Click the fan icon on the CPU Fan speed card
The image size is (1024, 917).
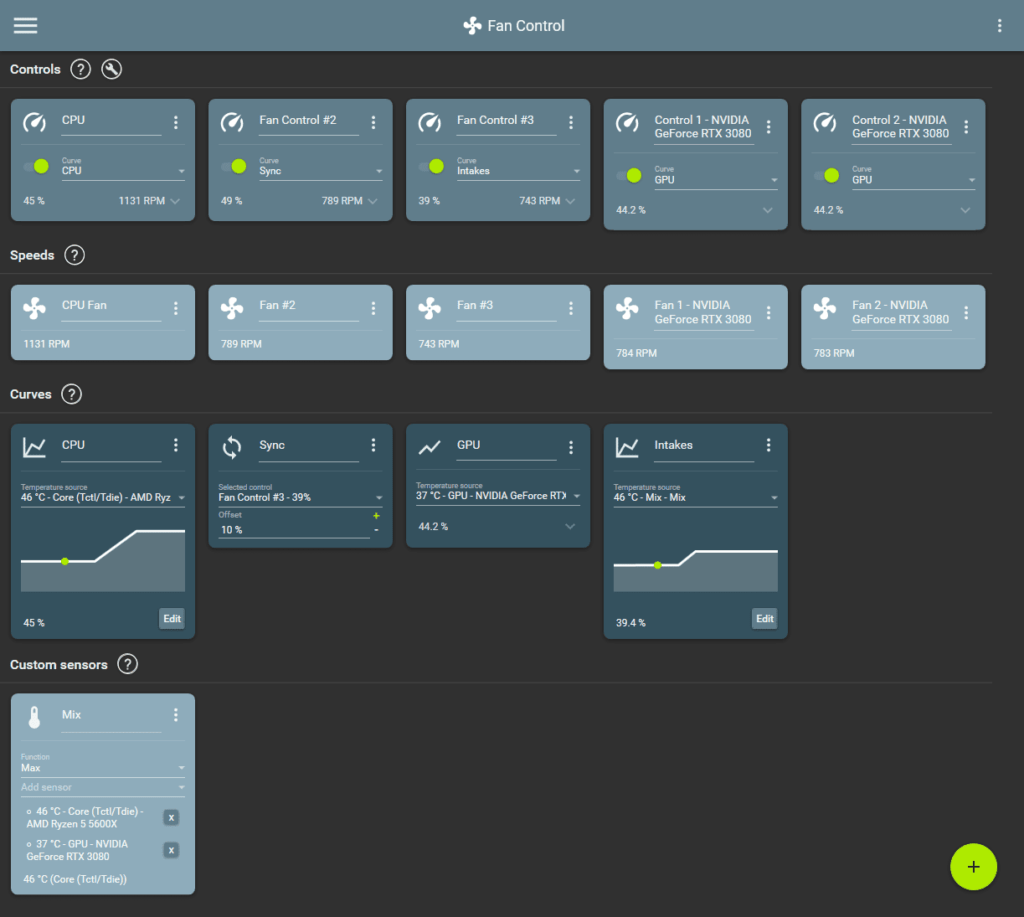pyautogui.click(x=33, y=306)
